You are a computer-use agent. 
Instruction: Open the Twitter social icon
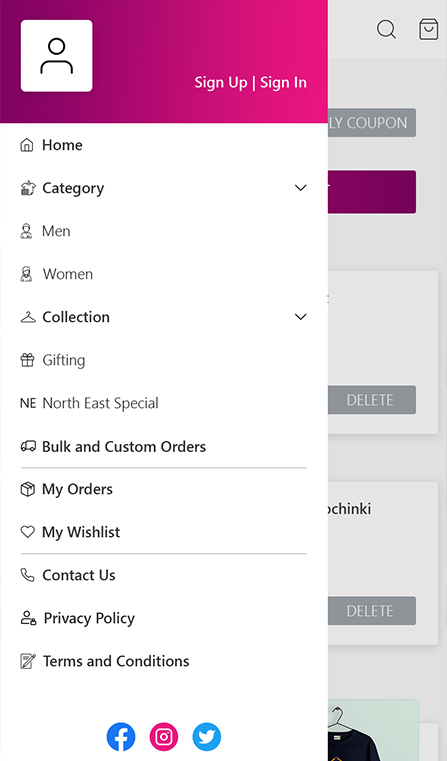[x=207, y=736]
